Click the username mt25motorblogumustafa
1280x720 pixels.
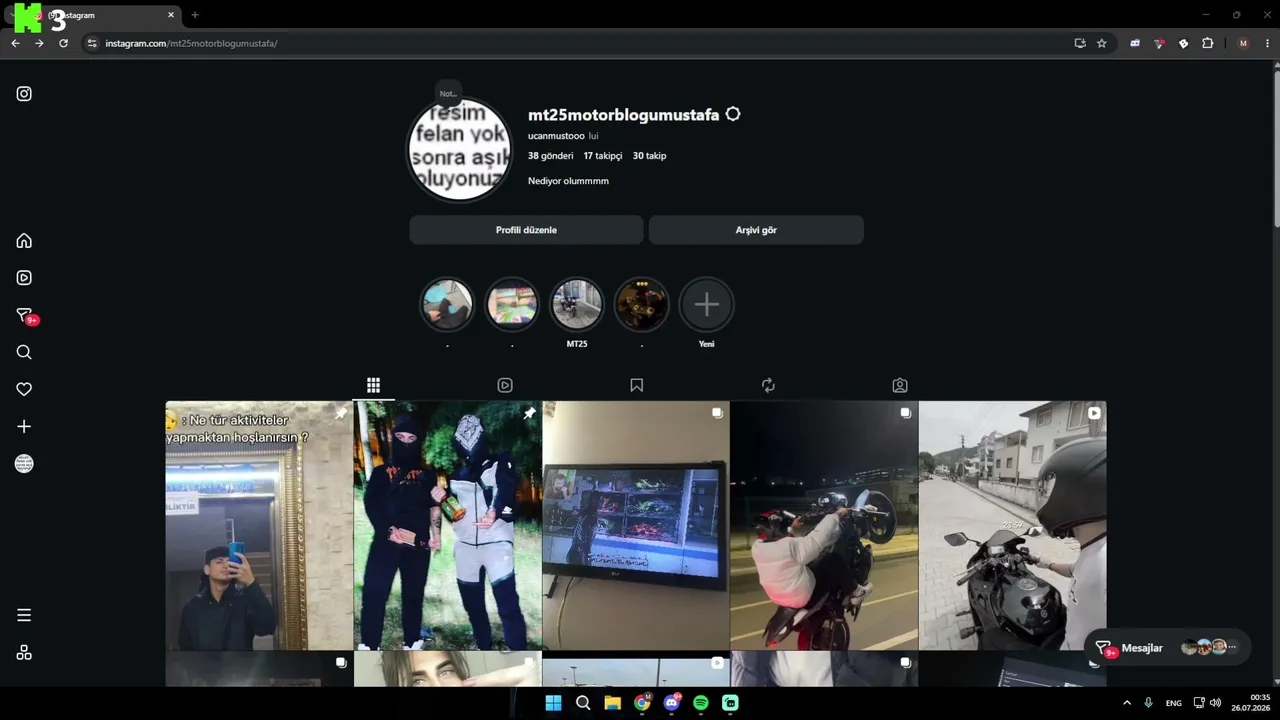tap(623, 115)
